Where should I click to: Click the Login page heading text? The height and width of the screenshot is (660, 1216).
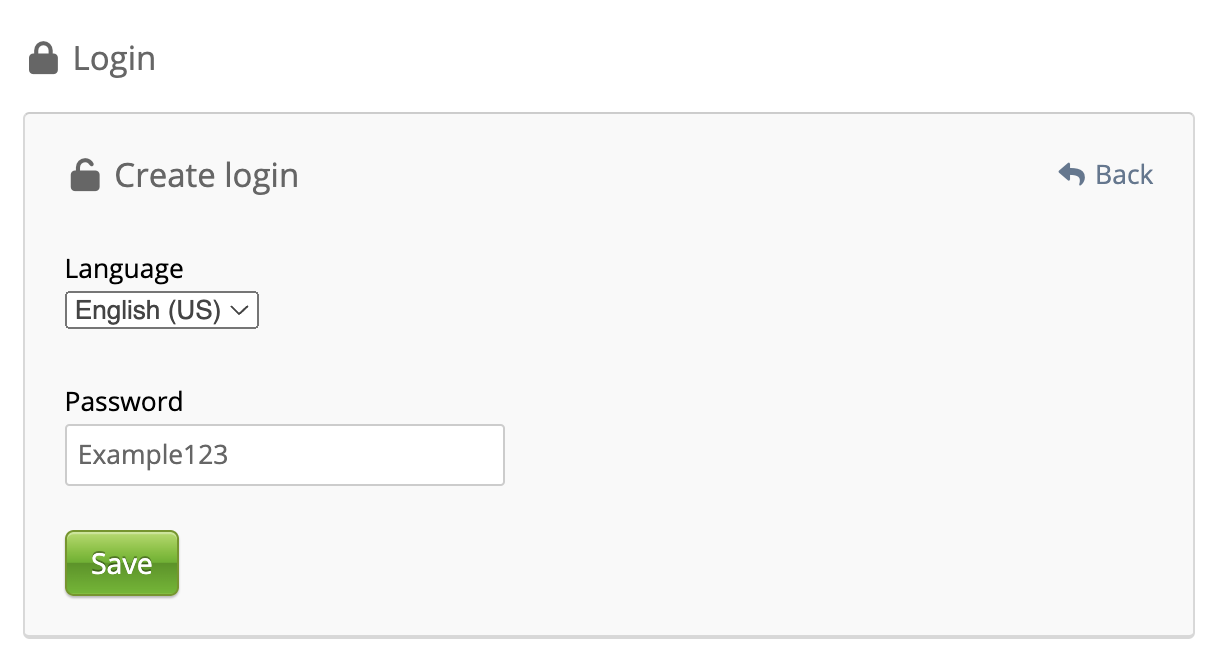tap(114, 59)
